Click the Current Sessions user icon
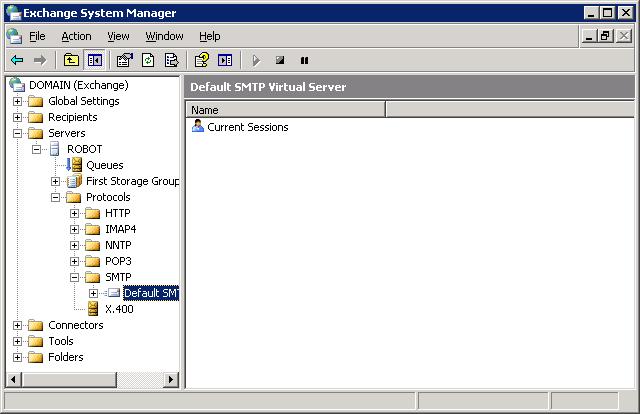Screen dimensions: 640x414 pyautogui.click(x=198, y=126)
